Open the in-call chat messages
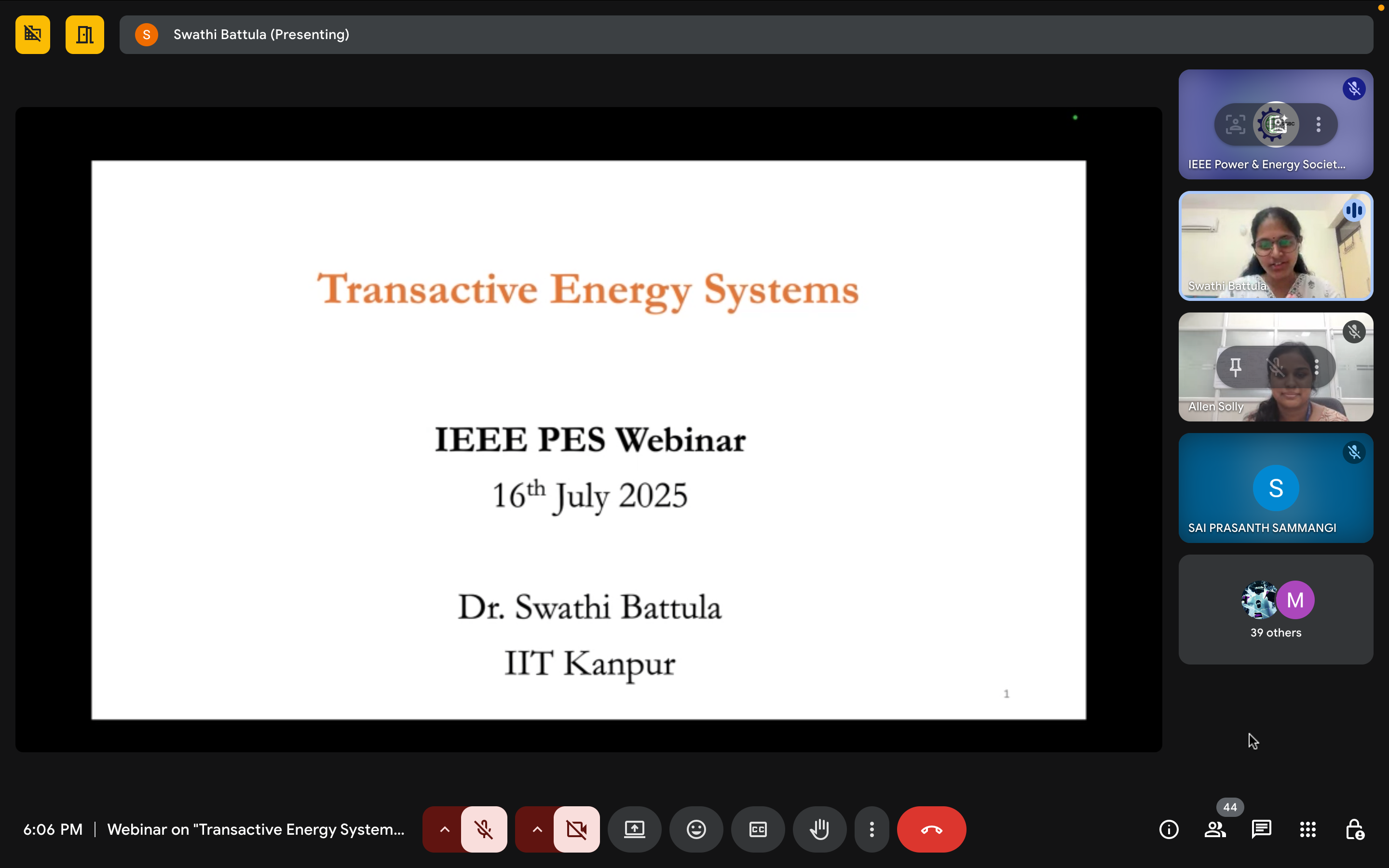The image size is (1389, 868). point(1262,829)
